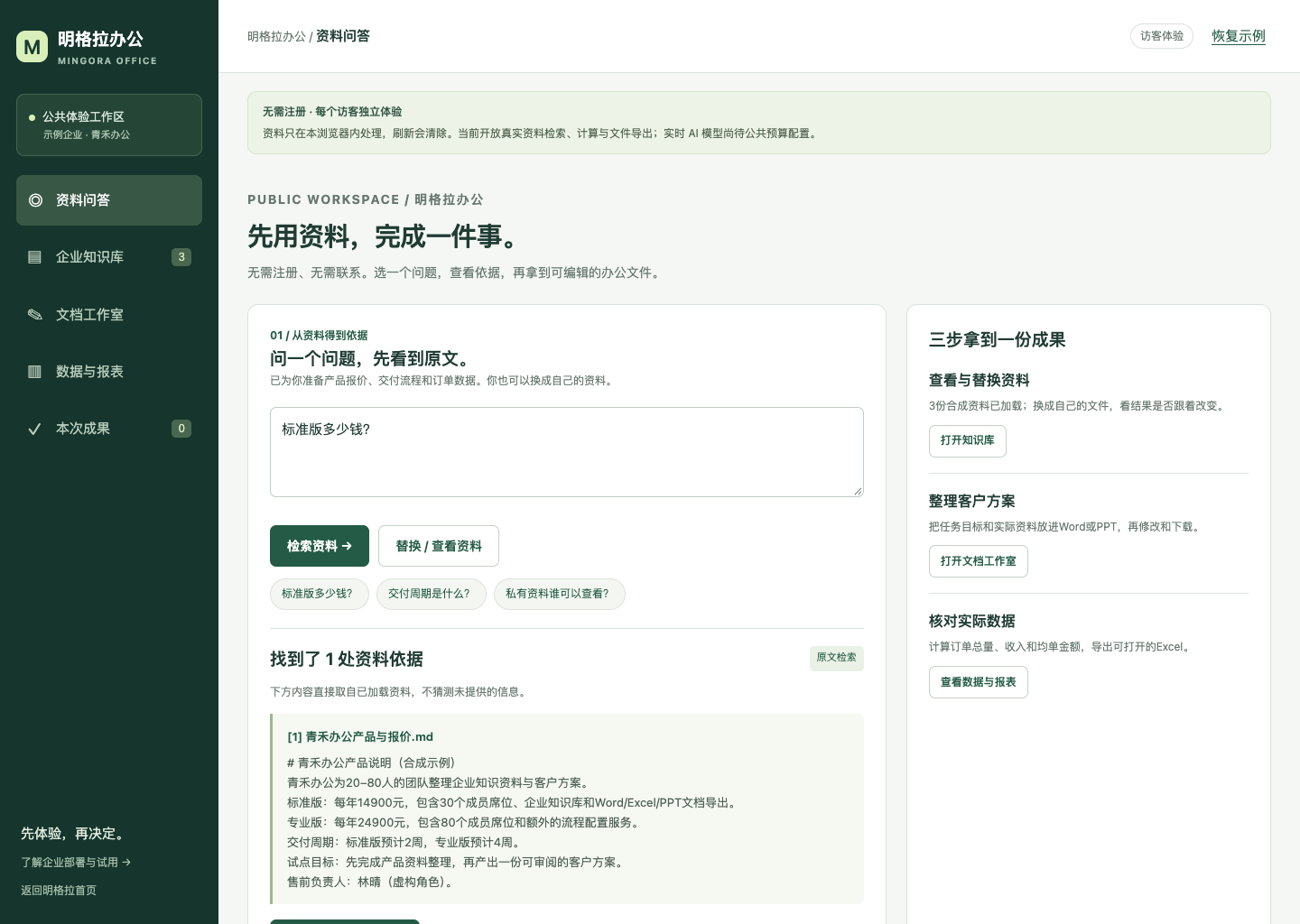Go to 企业知识库 in the sidebar
This screenshot has height=924, width=1300.
pyautogui.click(x=109, y=257)
